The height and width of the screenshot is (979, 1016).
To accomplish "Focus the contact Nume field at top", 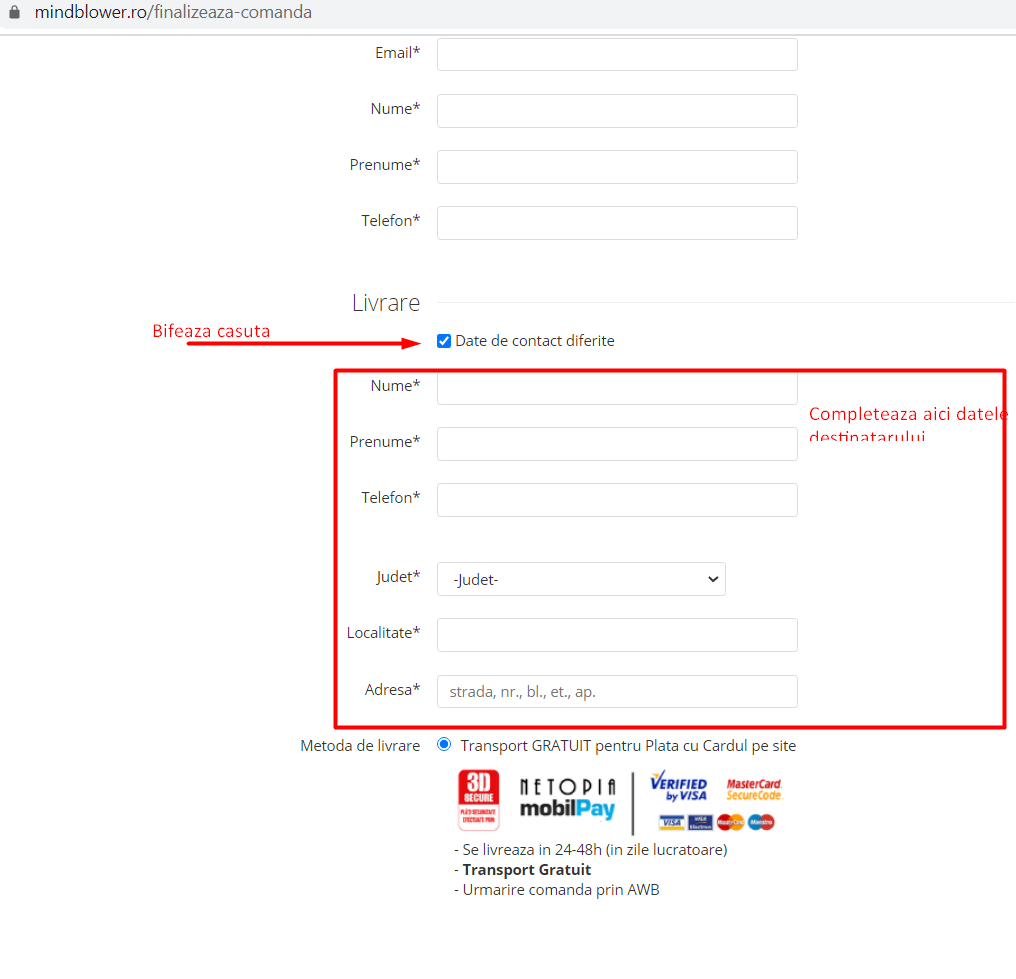I will click(x=617, y=111).
